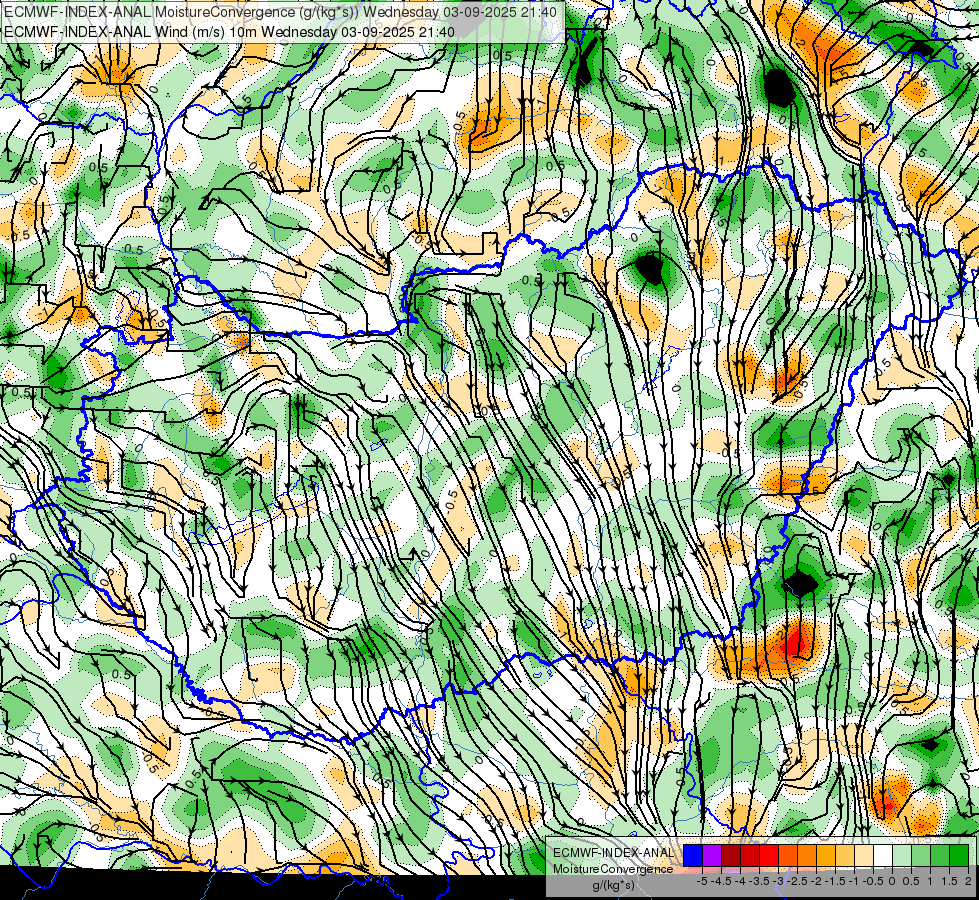
Task: Select the light green swatch between ticks 0.5 and 1
Action: [921, 855]
